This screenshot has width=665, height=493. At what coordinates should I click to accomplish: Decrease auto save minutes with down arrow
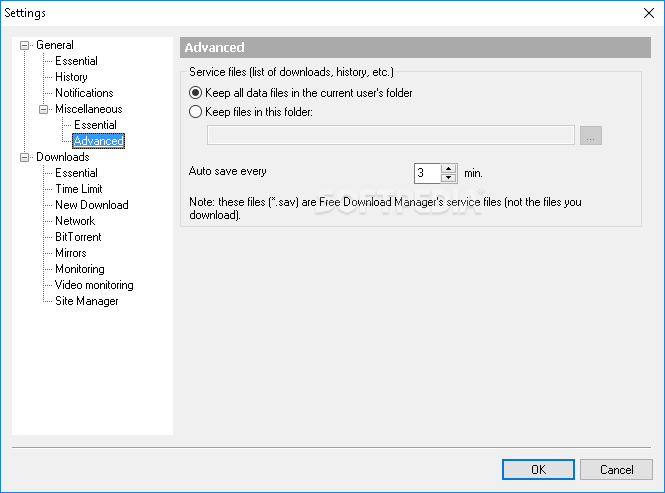point(448,178)
